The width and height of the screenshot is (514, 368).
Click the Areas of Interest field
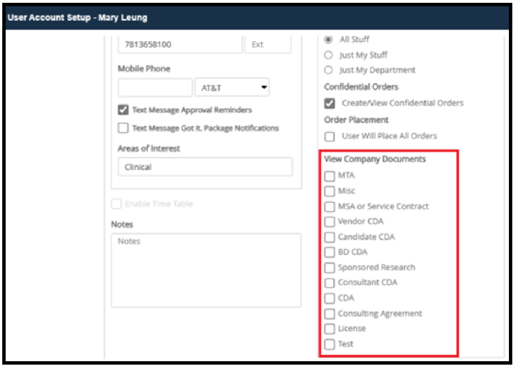tap(205, 167)
